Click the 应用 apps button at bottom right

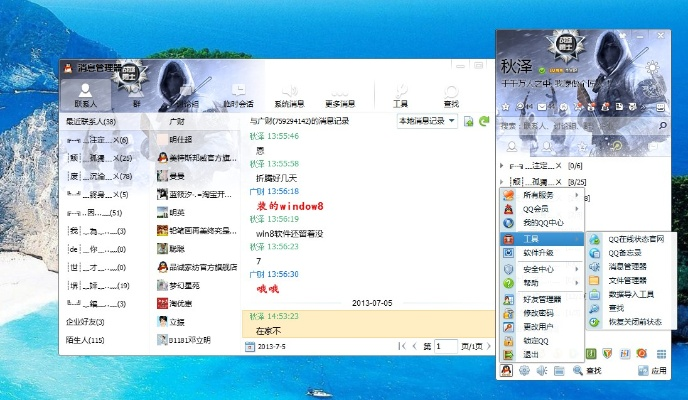point(654,371)
